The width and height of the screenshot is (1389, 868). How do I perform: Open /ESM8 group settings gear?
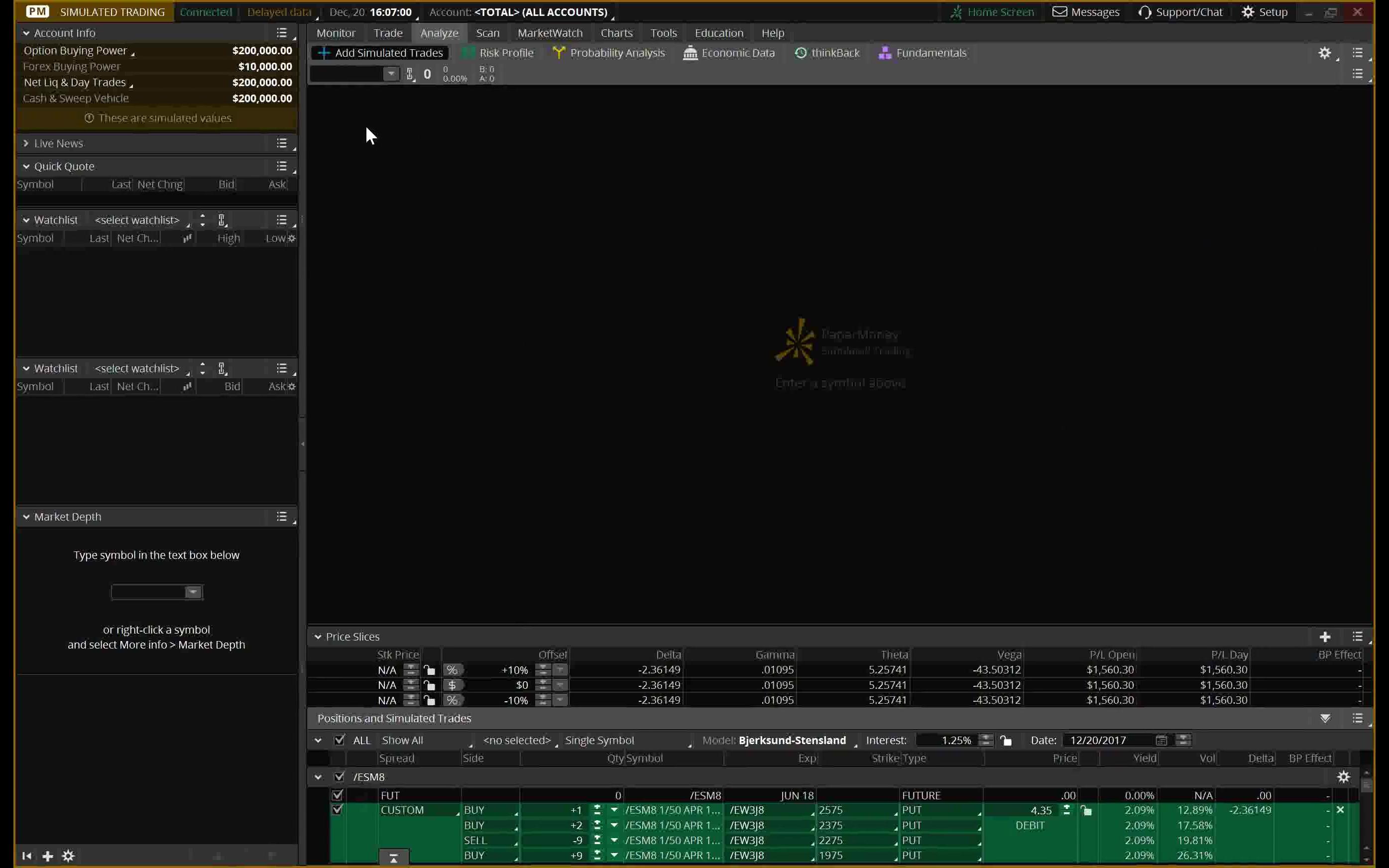pyautogui.click(x=1344, y=777)
